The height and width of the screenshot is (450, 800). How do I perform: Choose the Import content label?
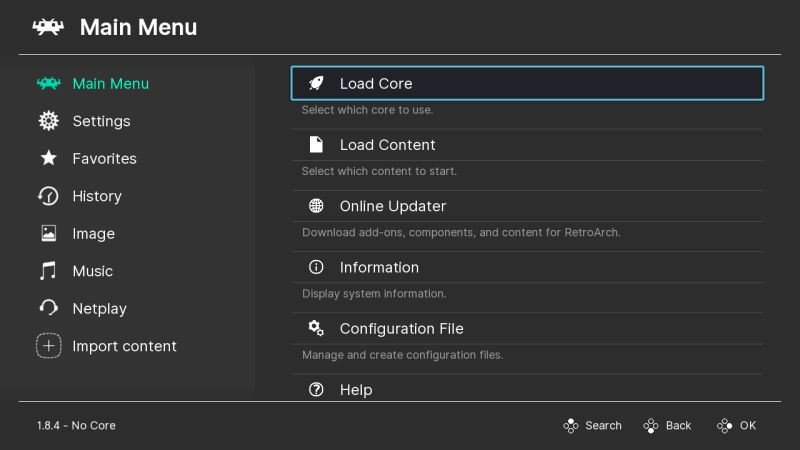[124, 346]
